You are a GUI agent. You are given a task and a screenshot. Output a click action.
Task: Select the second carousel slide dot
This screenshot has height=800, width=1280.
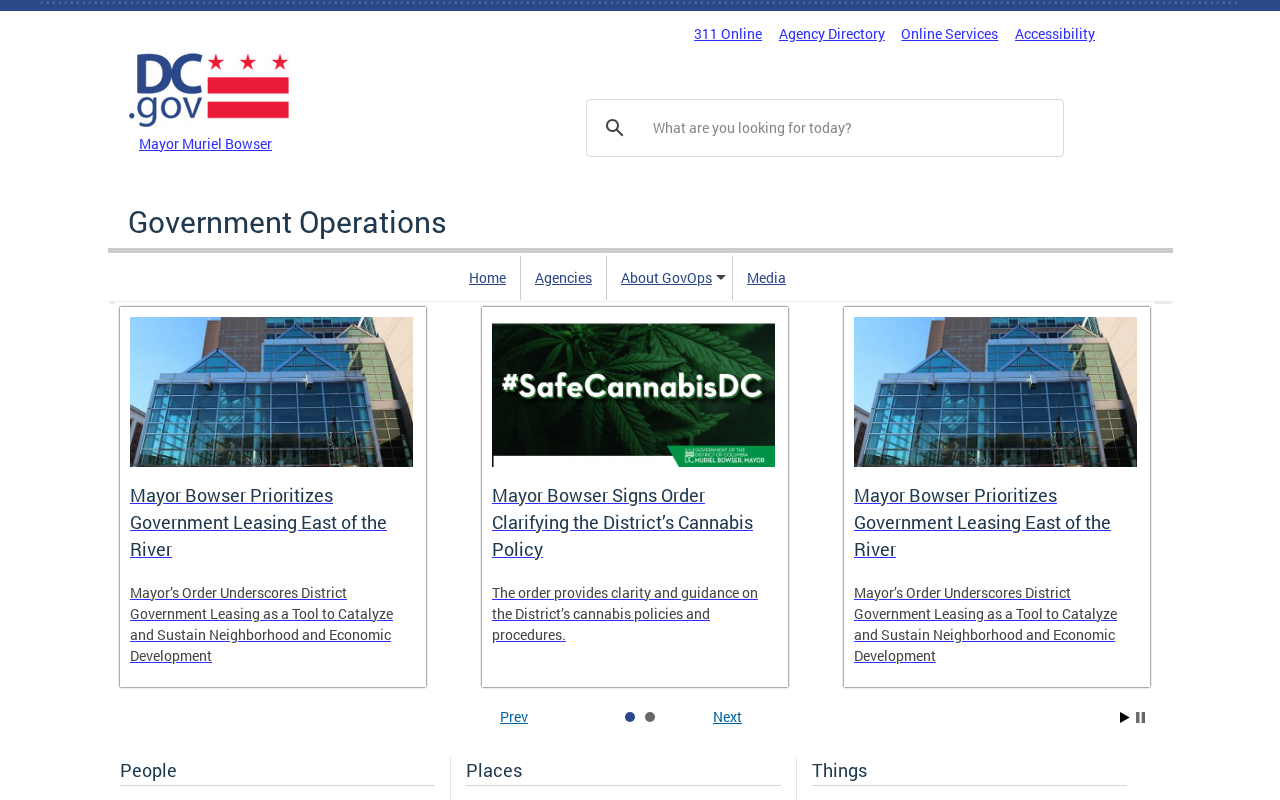click(x=650, y=717)
